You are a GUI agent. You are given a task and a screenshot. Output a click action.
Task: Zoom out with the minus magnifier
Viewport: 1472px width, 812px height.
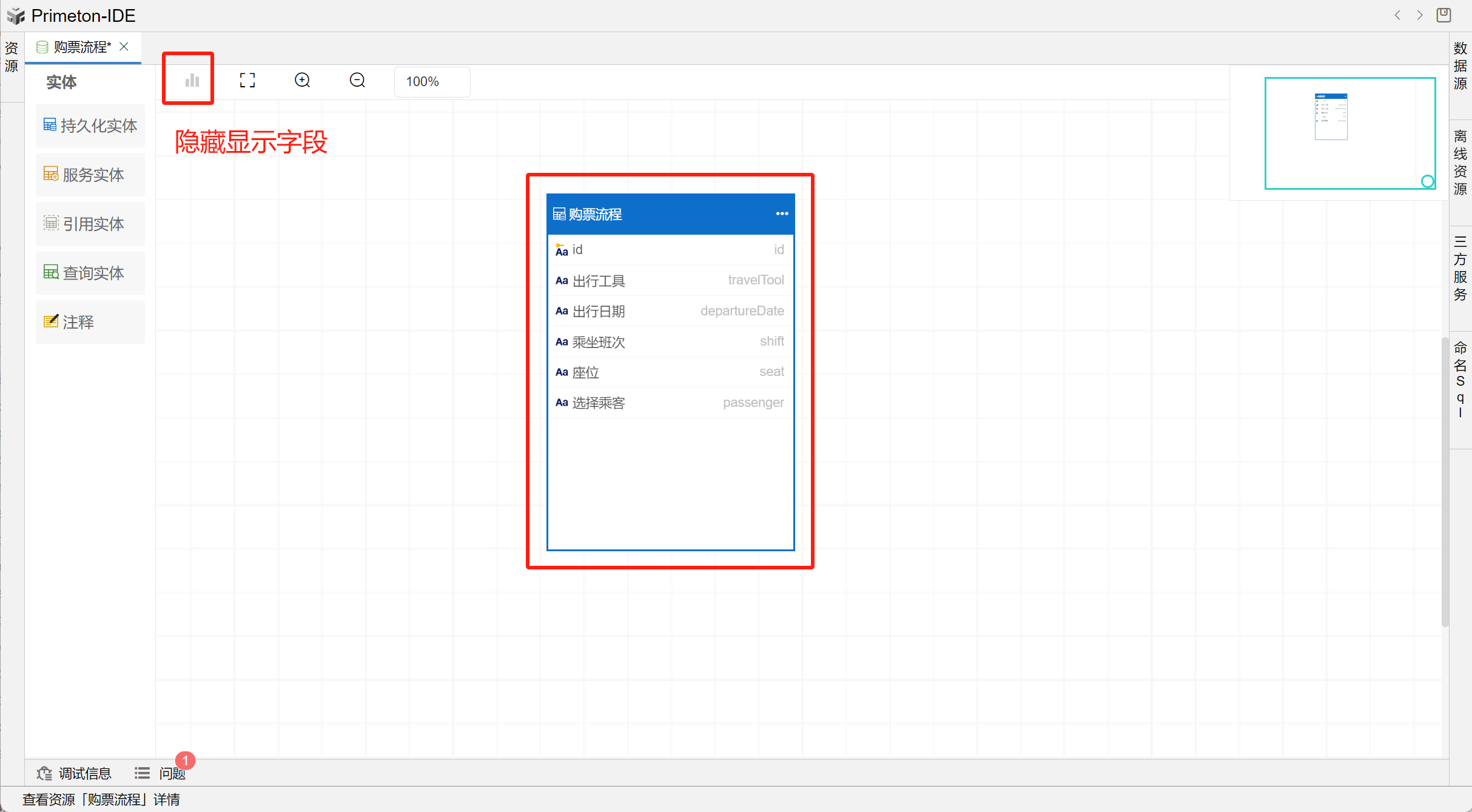point(357,80)
